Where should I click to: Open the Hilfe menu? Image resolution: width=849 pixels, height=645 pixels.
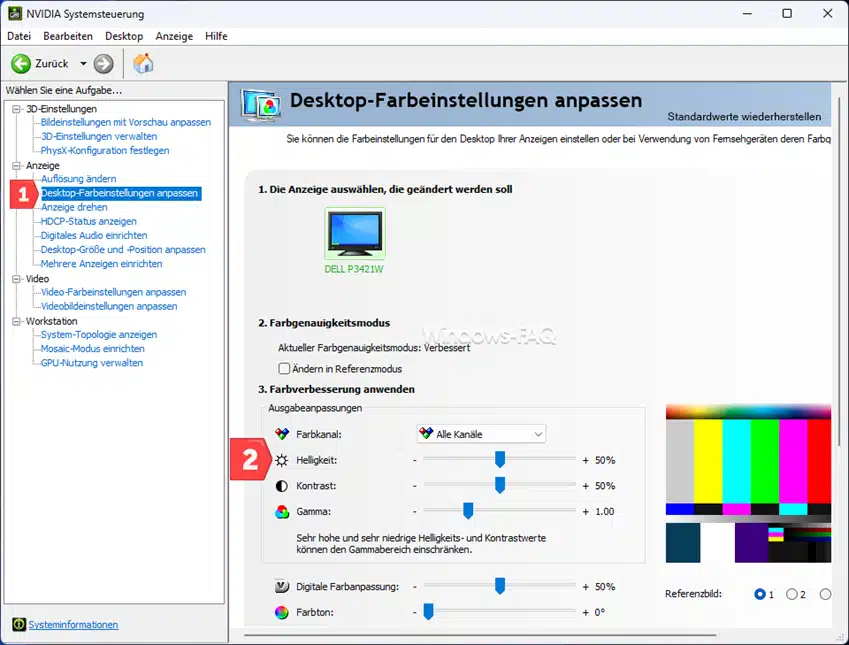[216, 36]
